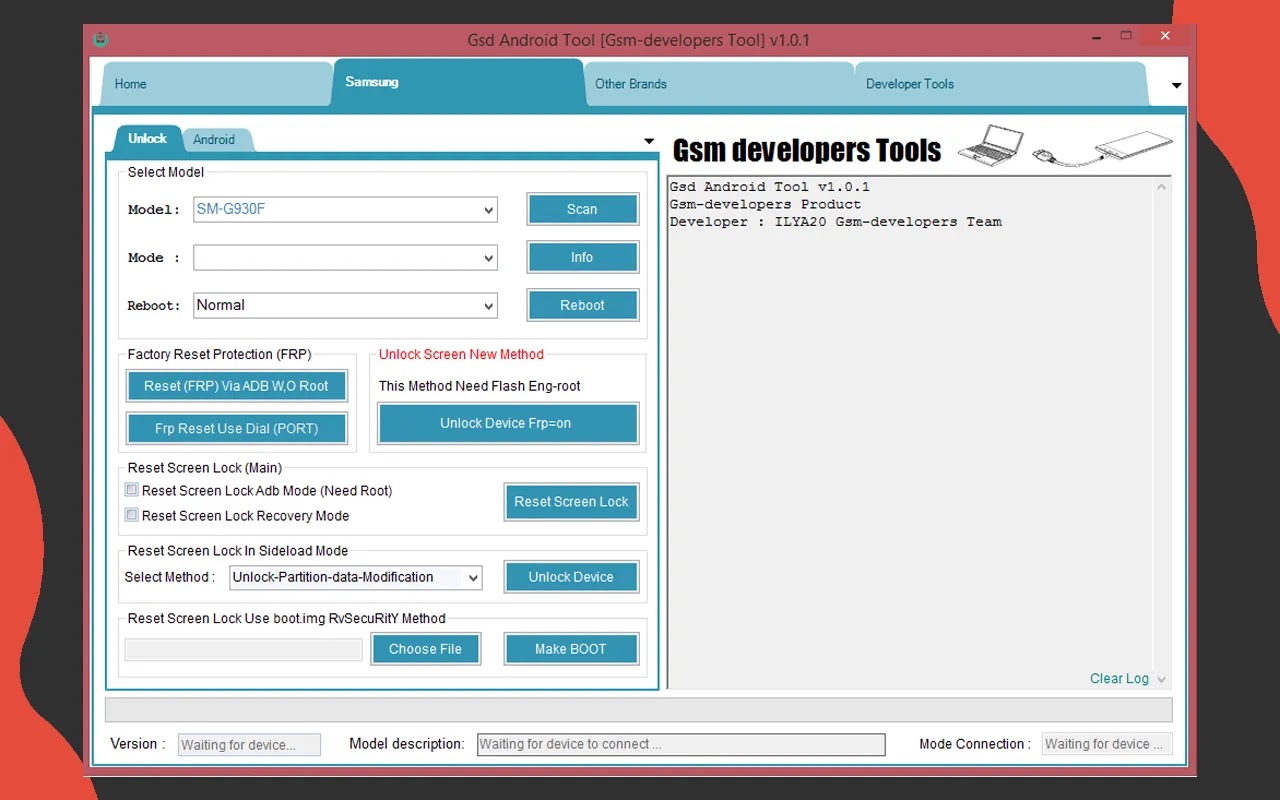Click the app icon in title bar
1280x800 pixels.
pos(100,40)
